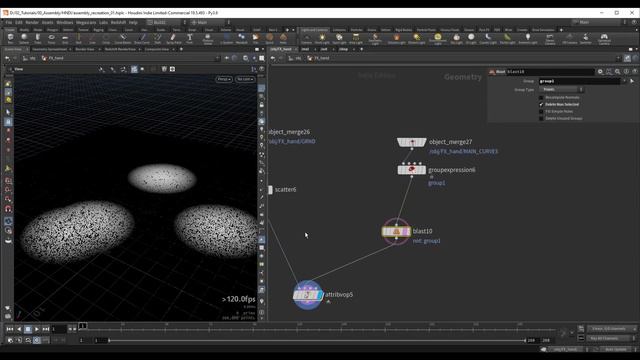Open the Persp camera dropdown in viewport
640x360 pixels.
[x=224, y=79]
